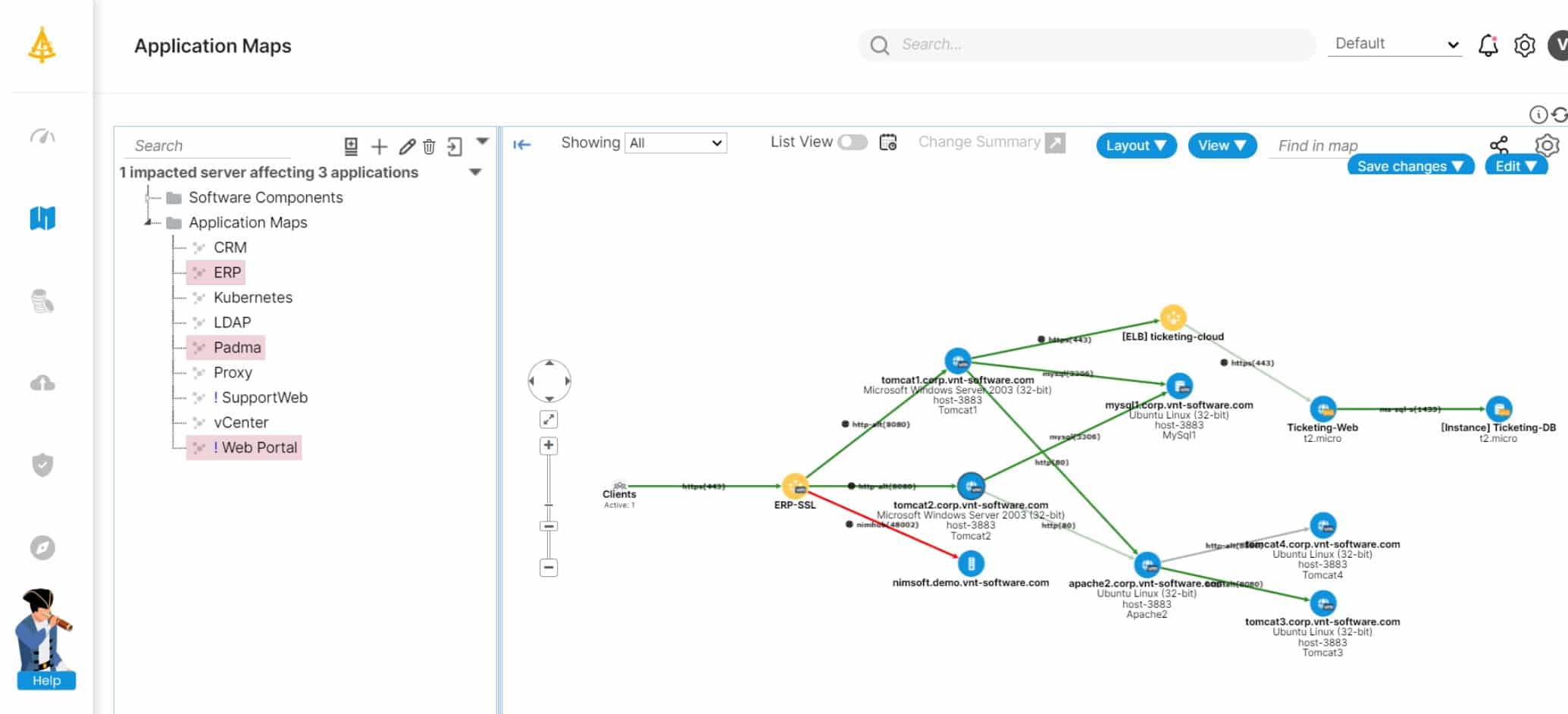
Task: Open map settings gear icon
Action: 1547,145
